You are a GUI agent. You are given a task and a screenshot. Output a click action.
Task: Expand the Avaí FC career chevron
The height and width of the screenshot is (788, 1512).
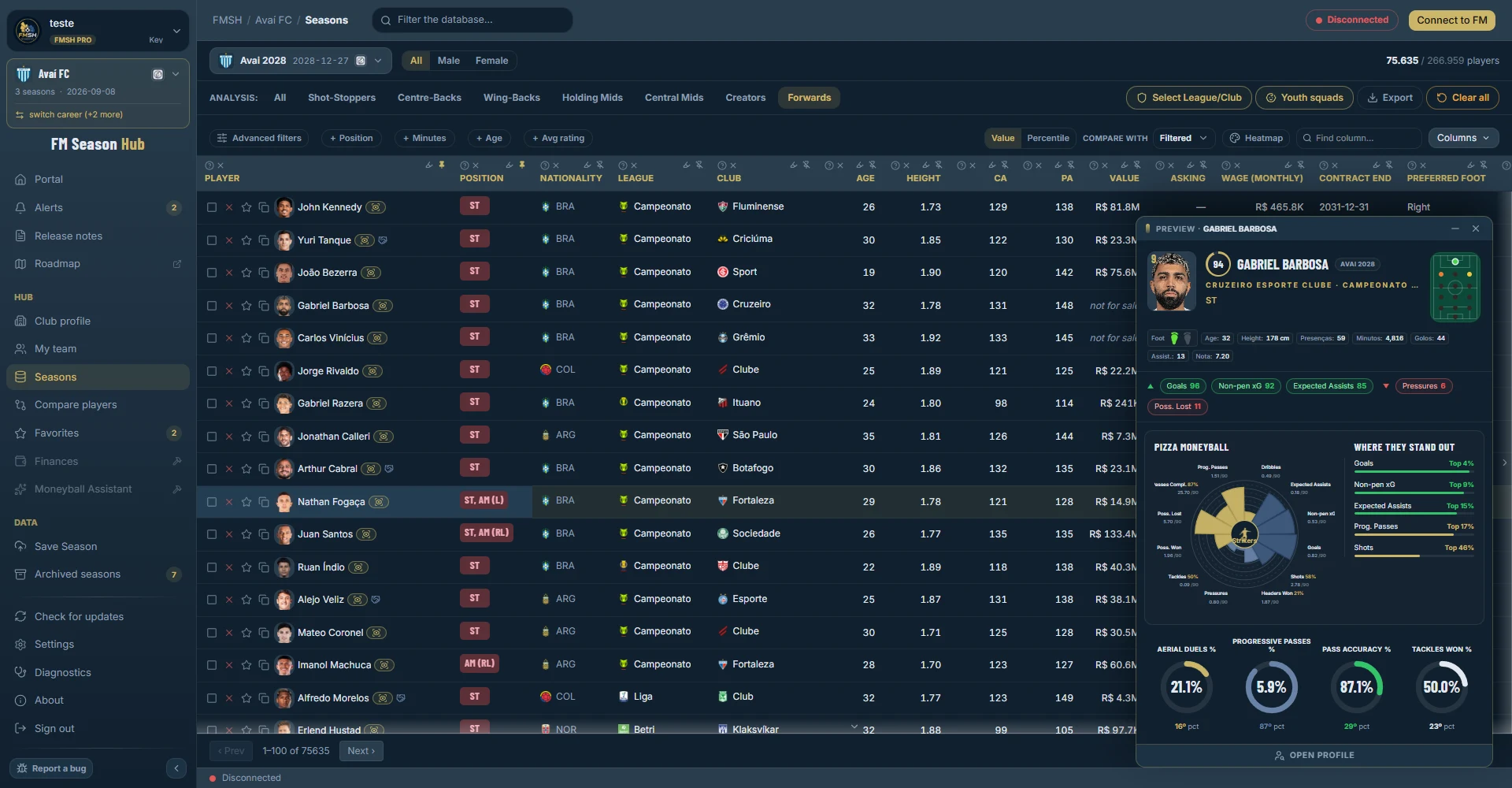(x=176, y=74)
